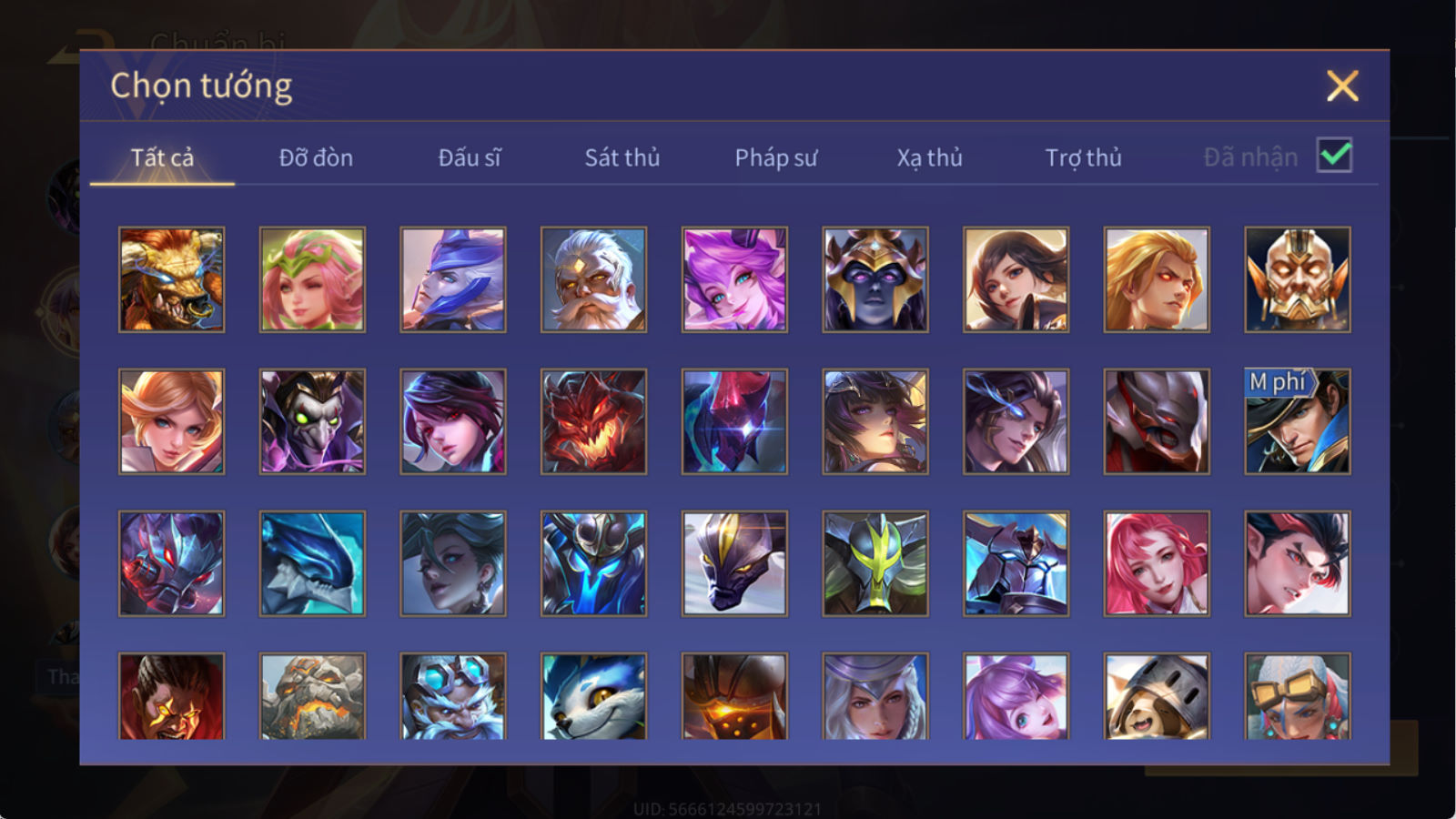The image size is (1456, 819).
Task: Show the Trợ thủ hero category
Action: point(1083,157)
